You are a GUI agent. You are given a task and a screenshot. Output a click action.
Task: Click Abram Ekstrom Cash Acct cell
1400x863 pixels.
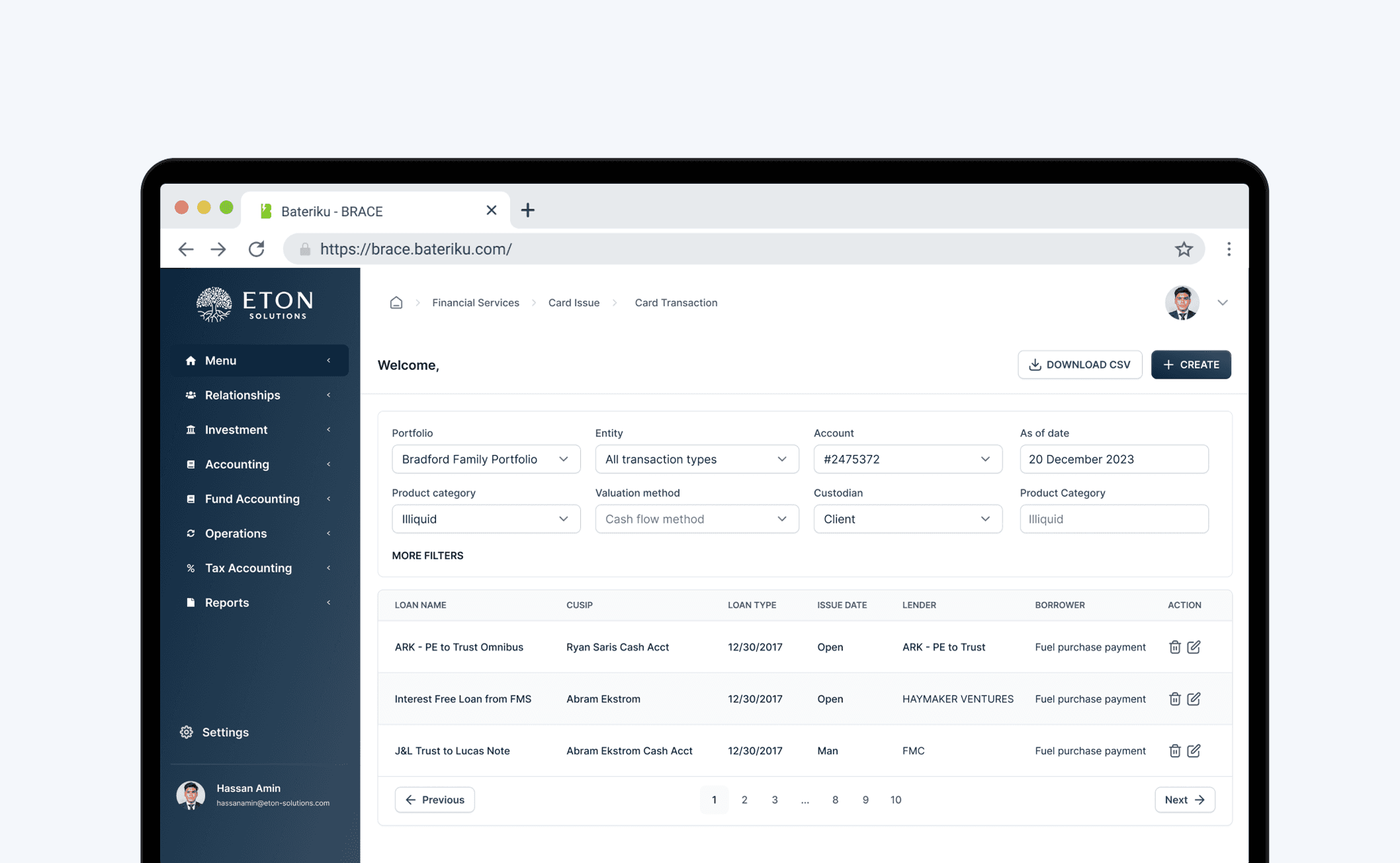pyautogui.click(x=629, y=750)
